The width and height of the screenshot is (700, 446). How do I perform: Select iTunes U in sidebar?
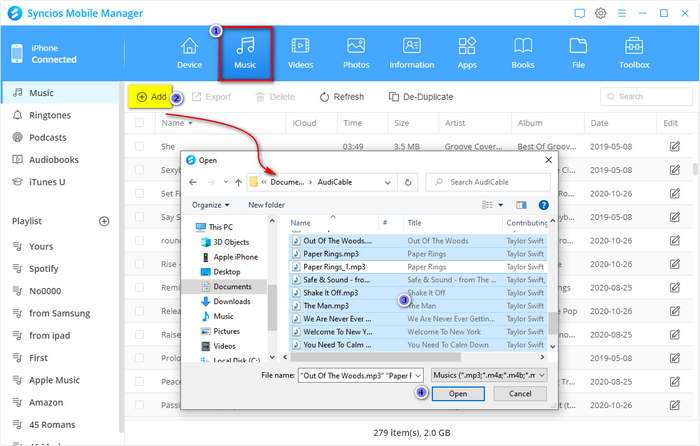pyautogui.click(x=47, y=182)
